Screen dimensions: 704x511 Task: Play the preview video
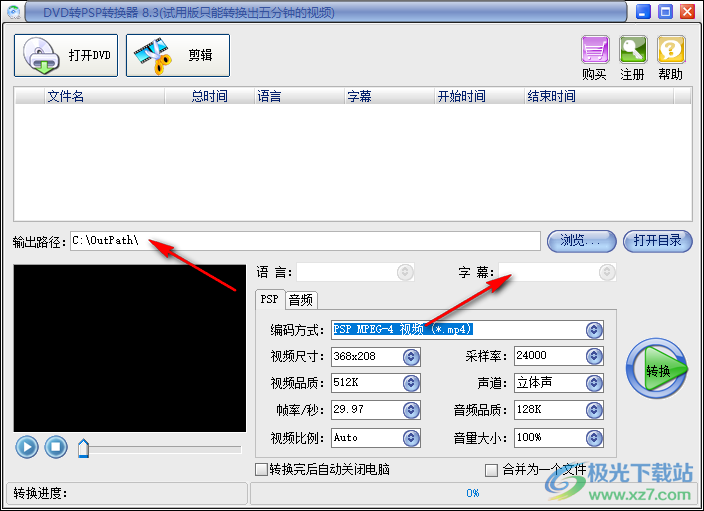tap(27, 447)
